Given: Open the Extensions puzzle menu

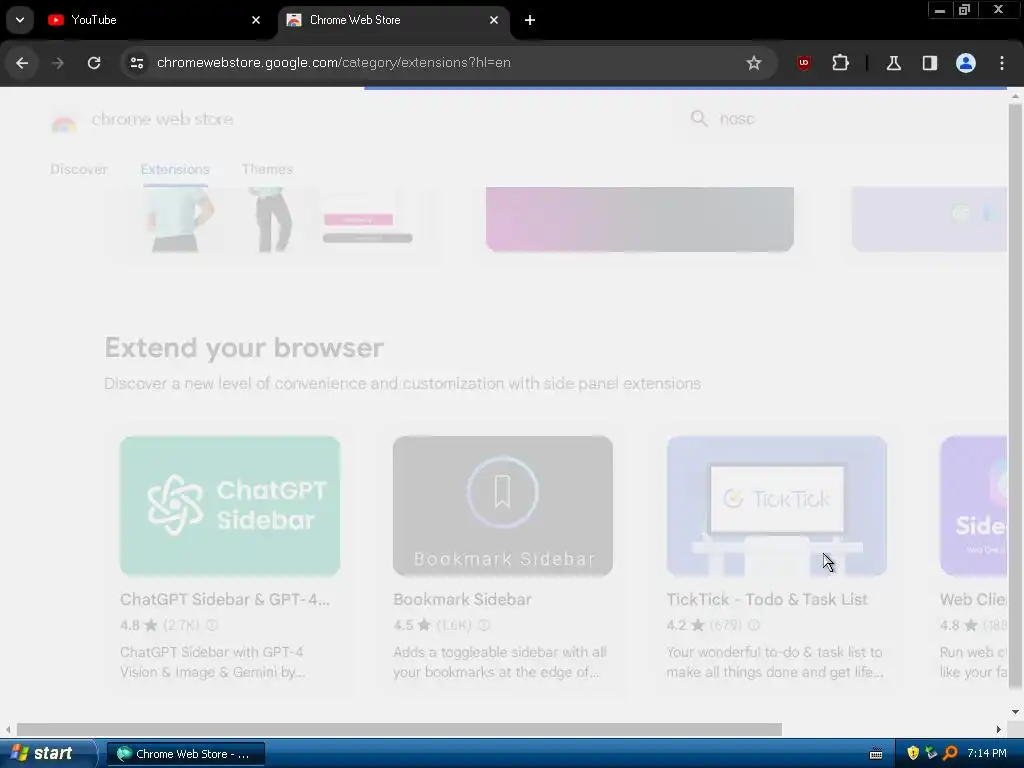Looking at the screenshot, I should 840,63.
